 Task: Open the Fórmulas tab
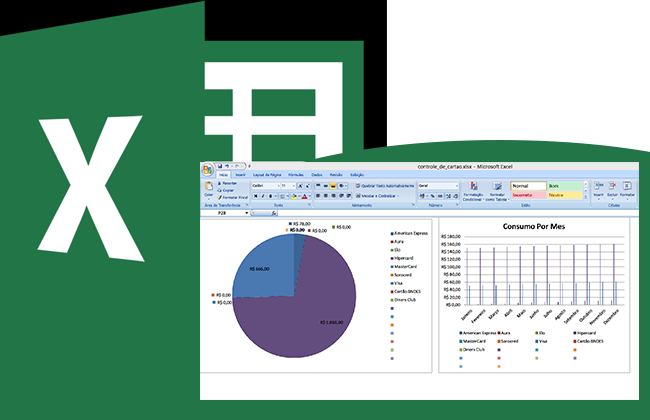[296, 175]
